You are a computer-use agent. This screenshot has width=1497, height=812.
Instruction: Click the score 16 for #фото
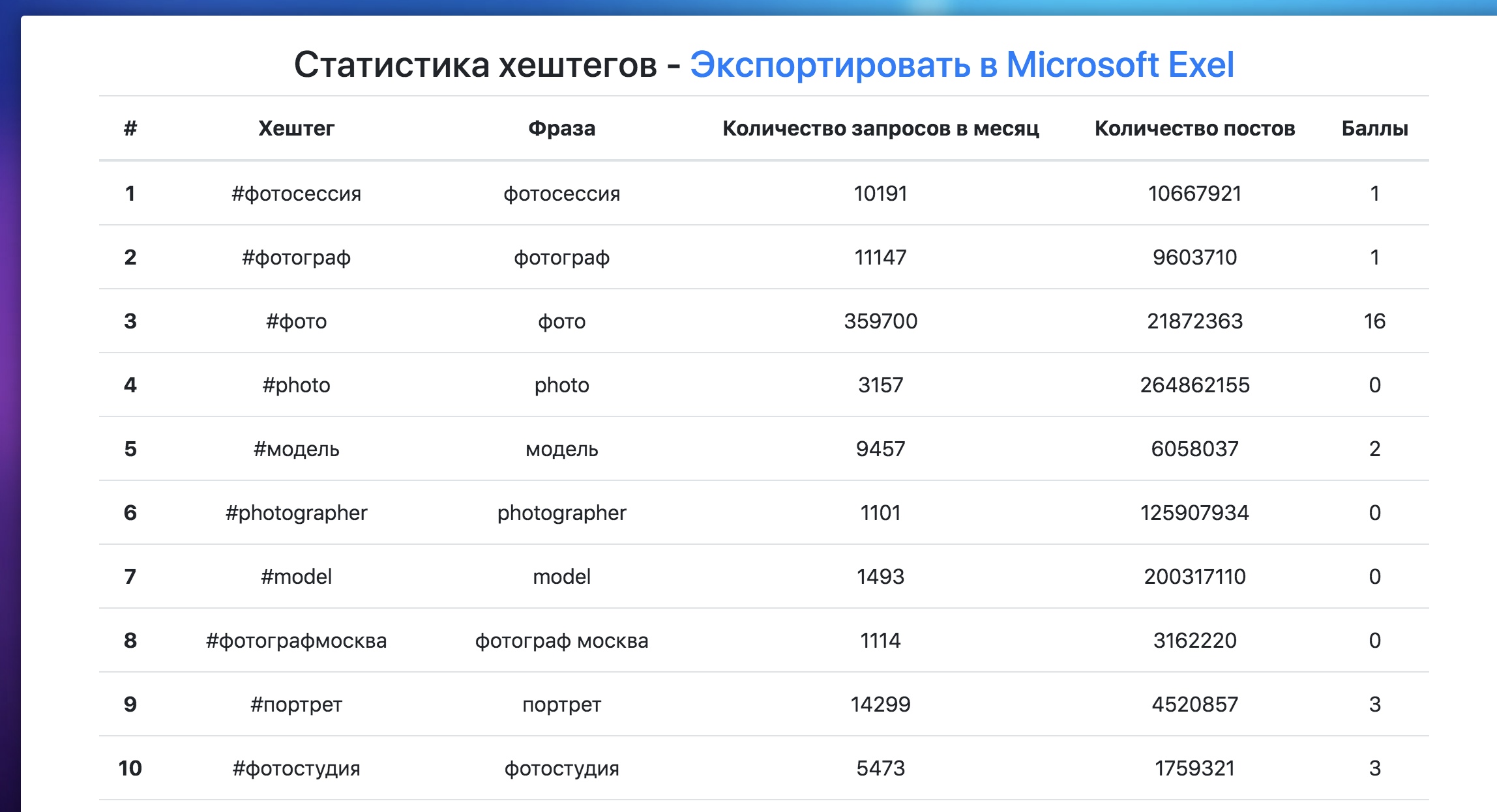point(1373,321)
